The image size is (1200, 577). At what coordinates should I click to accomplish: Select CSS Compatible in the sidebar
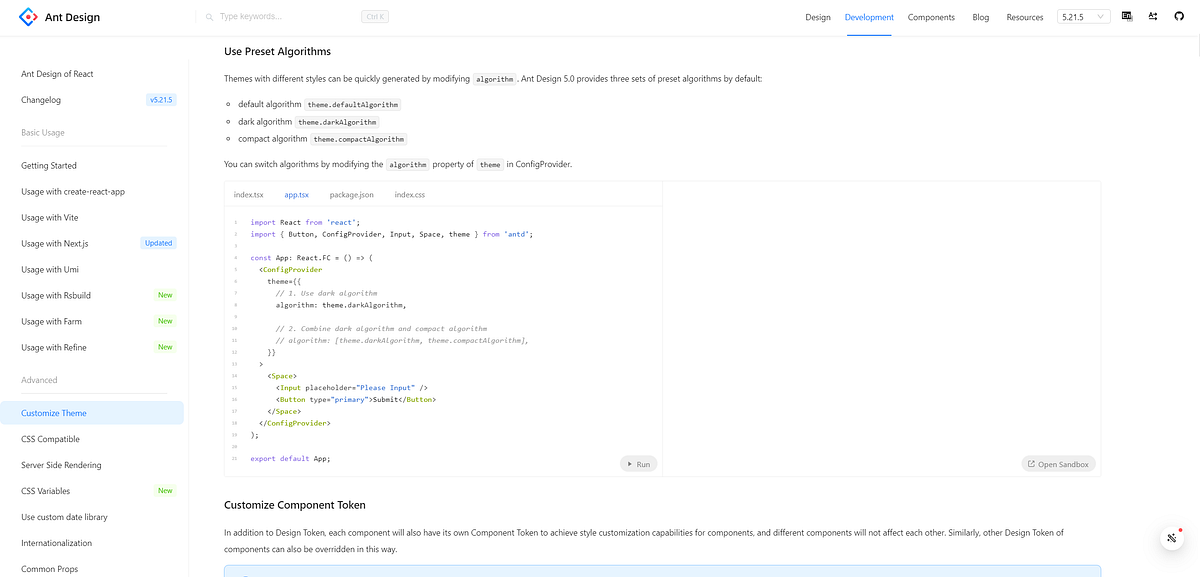pos(50,438)
